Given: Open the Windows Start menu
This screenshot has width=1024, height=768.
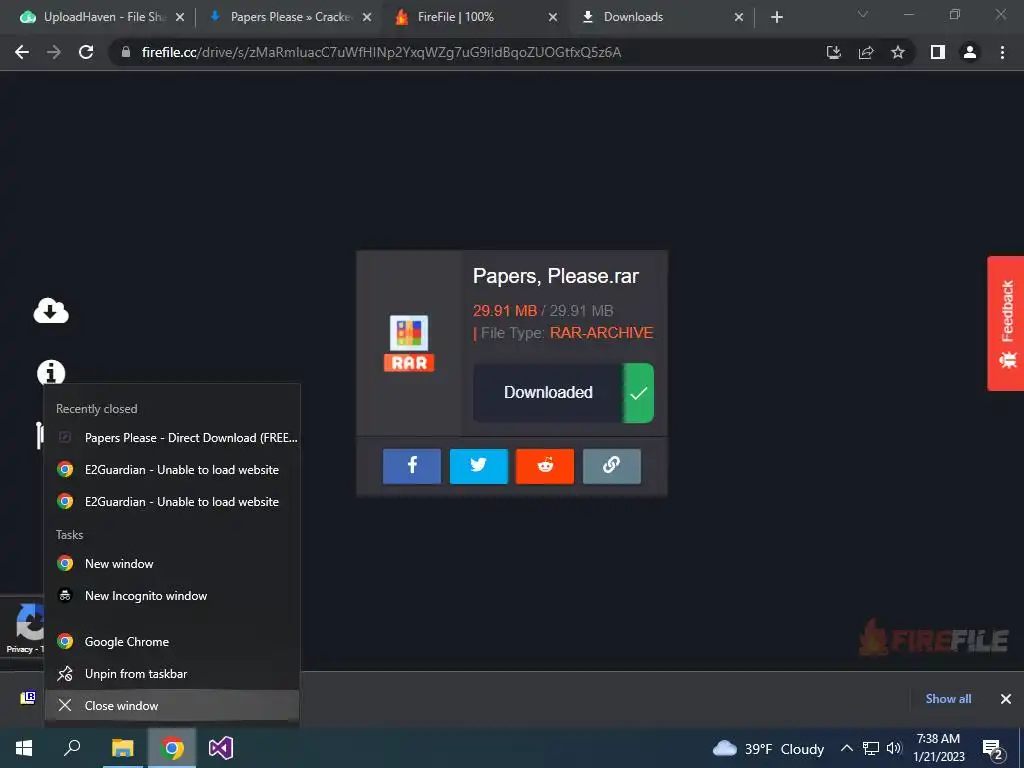Looking at the screenshot, I should click(x=24, y=748).
